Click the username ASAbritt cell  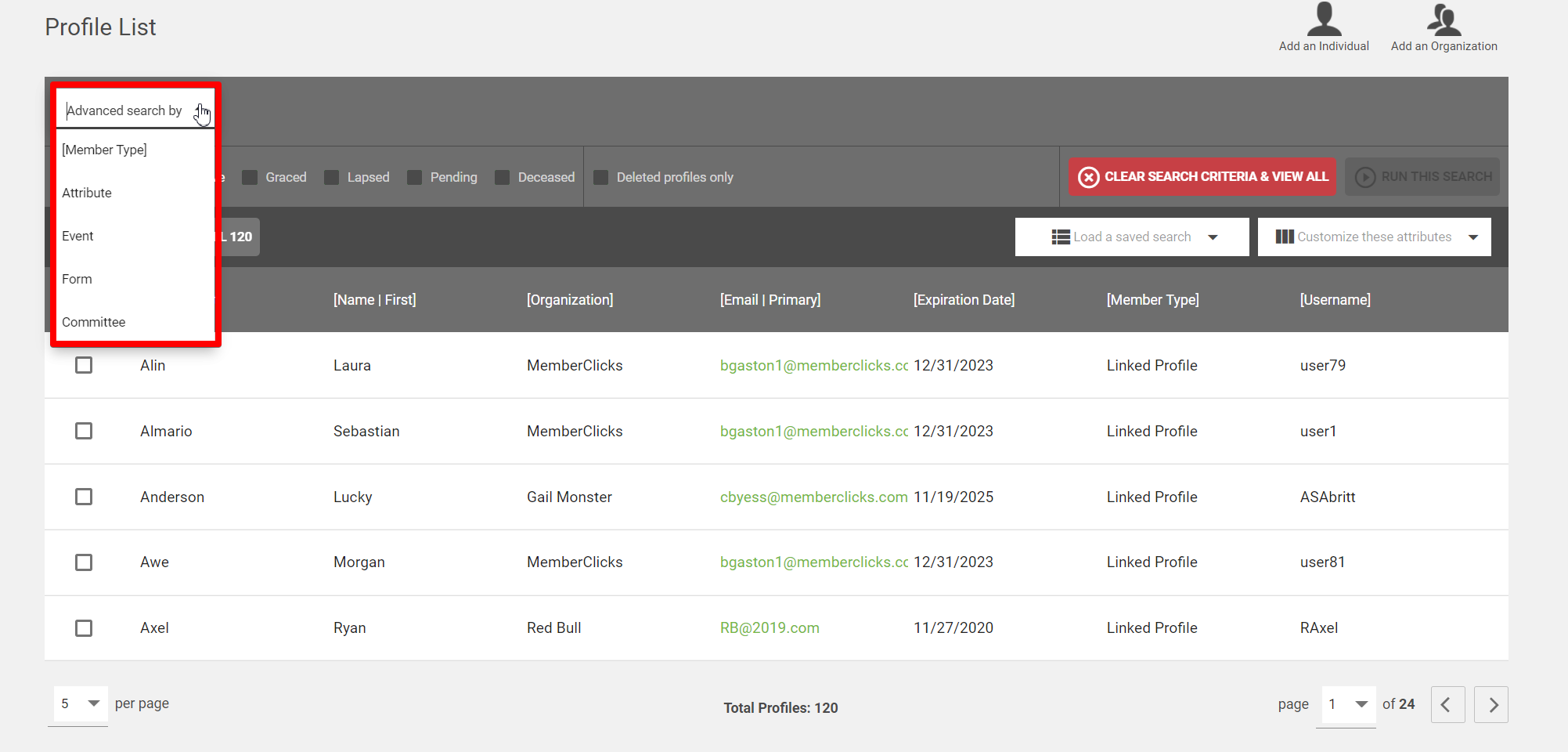1328,497
